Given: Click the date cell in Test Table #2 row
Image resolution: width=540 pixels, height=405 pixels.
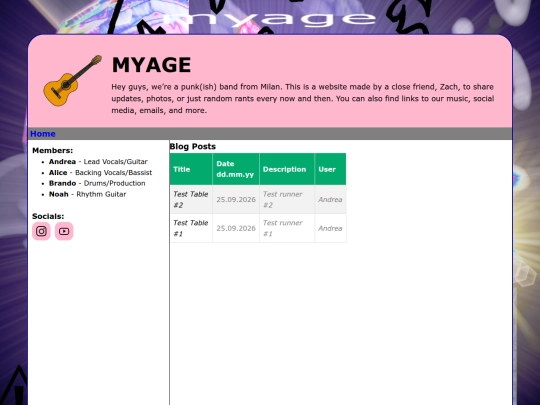Looking at the screenshot, I should [x=236, y=199].
